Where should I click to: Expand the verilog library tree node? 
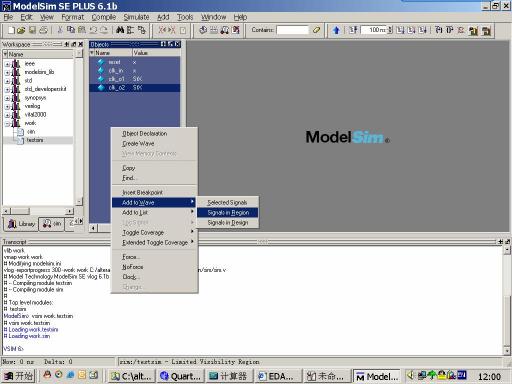[7, 107]
